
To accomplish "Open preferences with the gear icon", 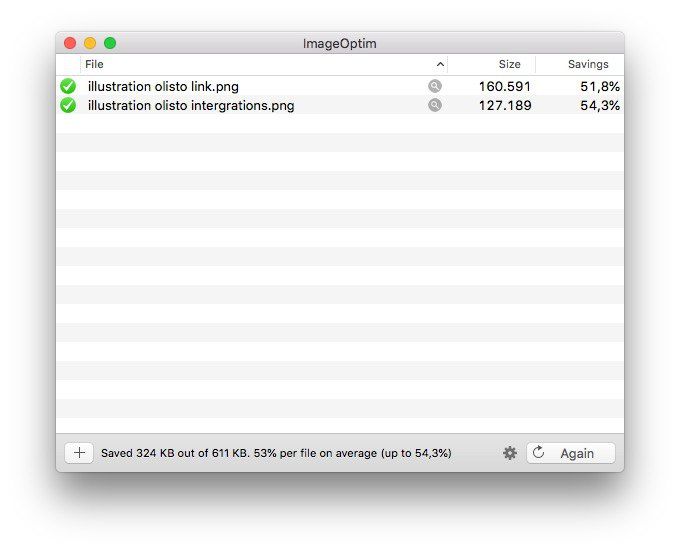I will (510, 453).
